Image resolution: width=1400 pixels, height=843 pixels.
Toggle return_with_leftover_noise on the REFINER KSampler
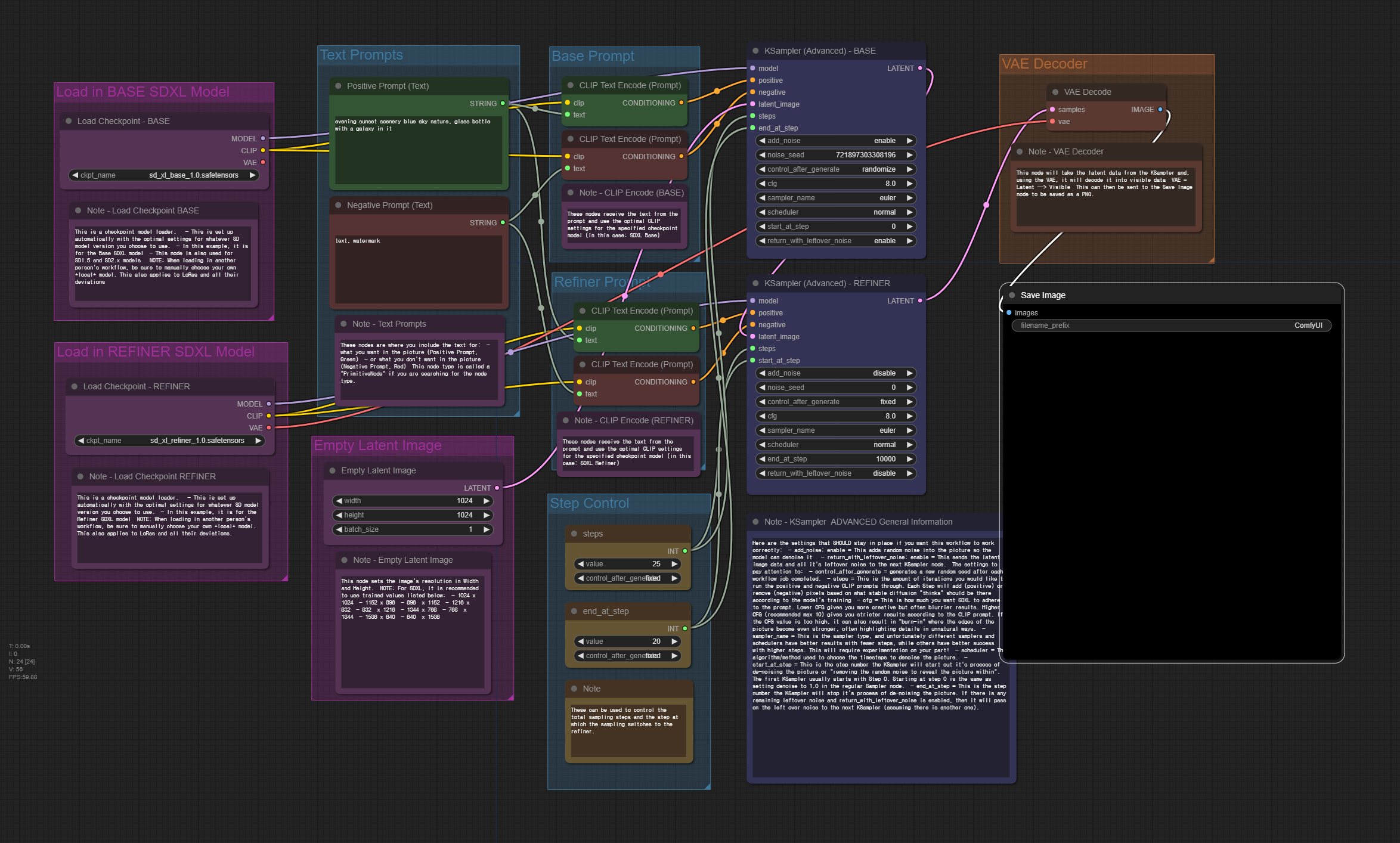pyautogui.click(x=836, y=473)
